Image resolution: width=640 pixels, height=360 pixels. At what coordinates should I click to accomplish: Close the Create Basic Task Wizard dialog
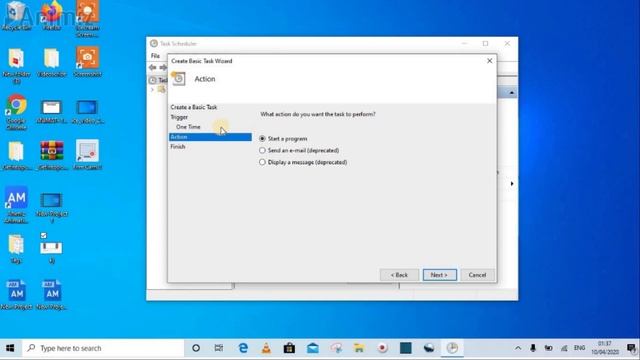[489, 61]
